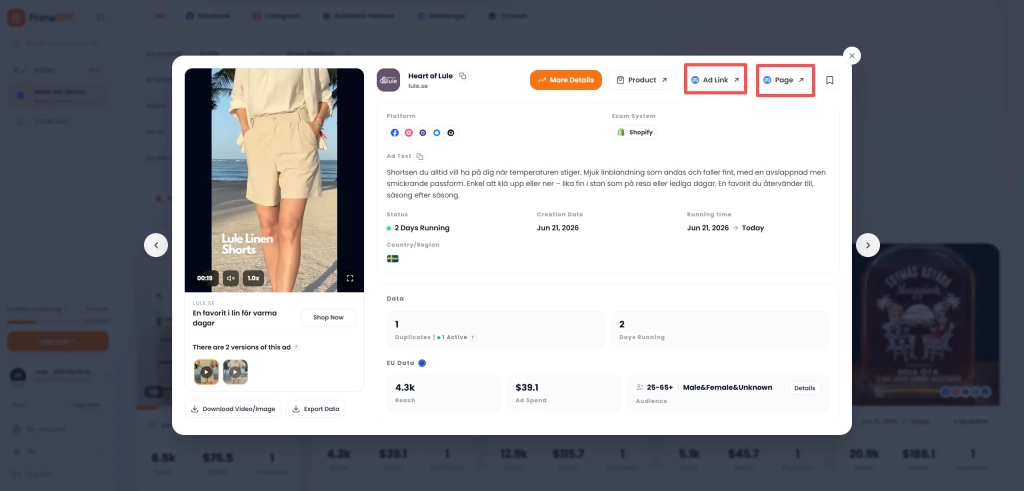The height and width of the screenshot is (491, 1024).
Task: Open the Ad Link
Action: 715,80
